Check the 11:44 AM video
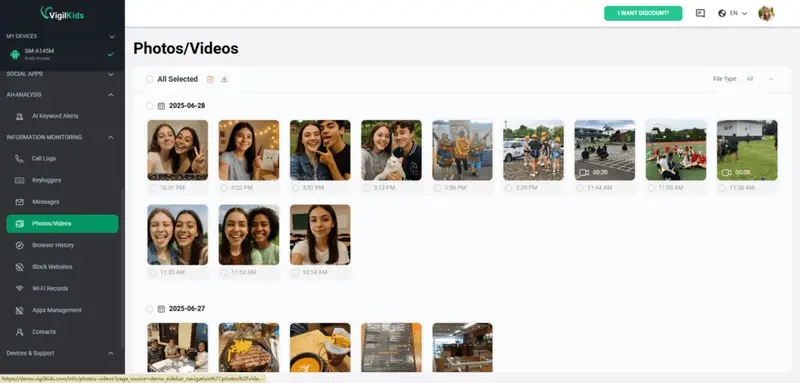Image resolution: width=800 pixels, height=383 pixels. 580,188
